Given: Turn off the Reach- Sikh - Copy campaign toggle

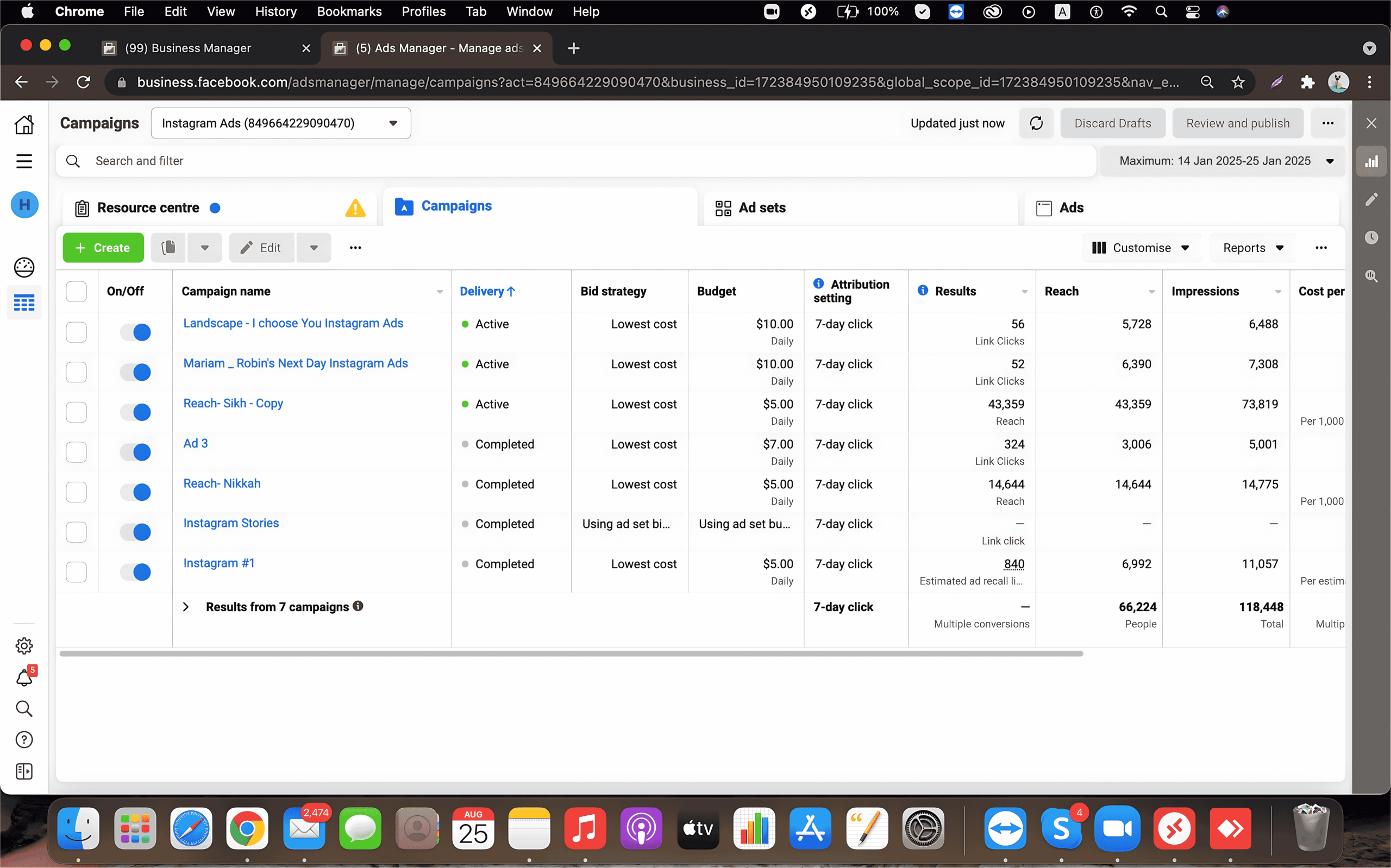Looking at the screenshot, I should coord(135,412).
